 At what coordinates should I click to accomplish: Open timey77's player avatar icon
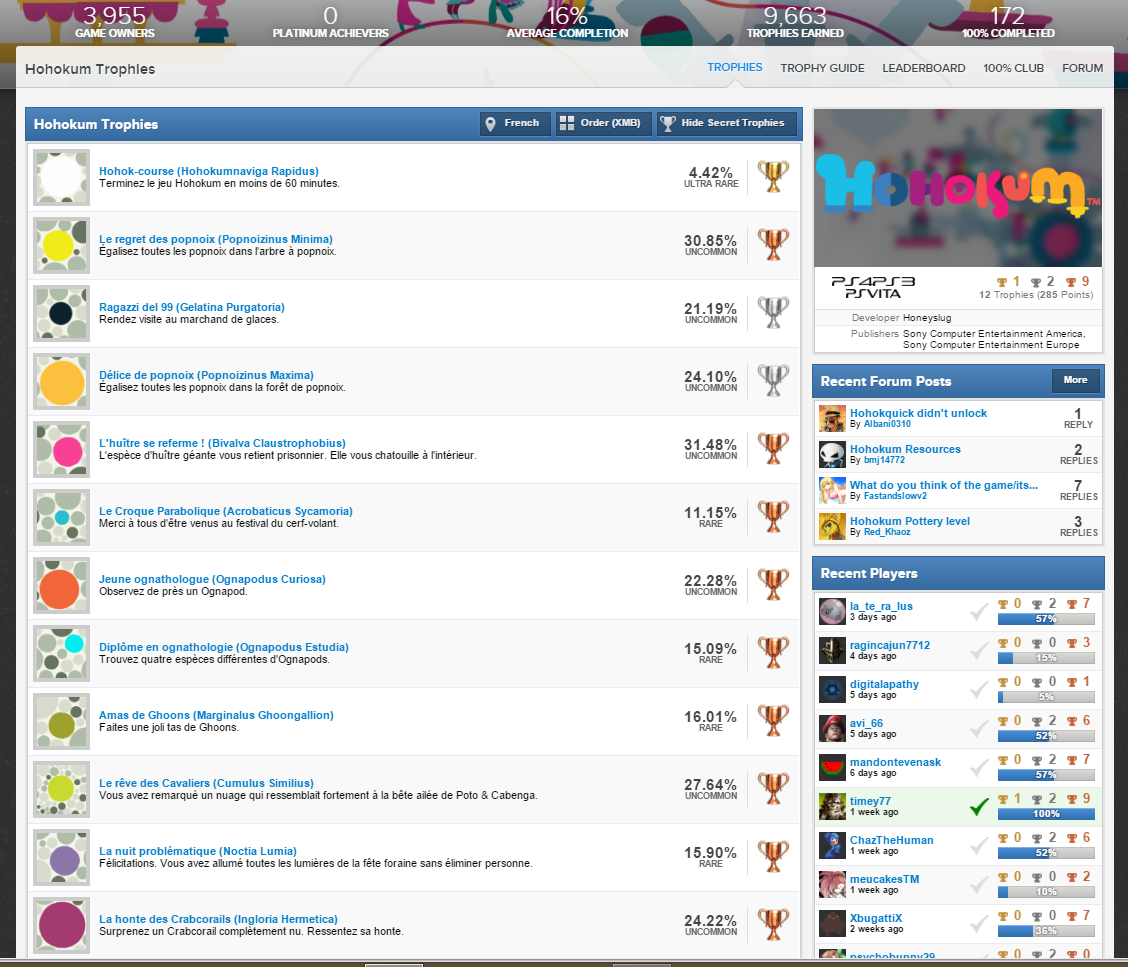(832, 807)
